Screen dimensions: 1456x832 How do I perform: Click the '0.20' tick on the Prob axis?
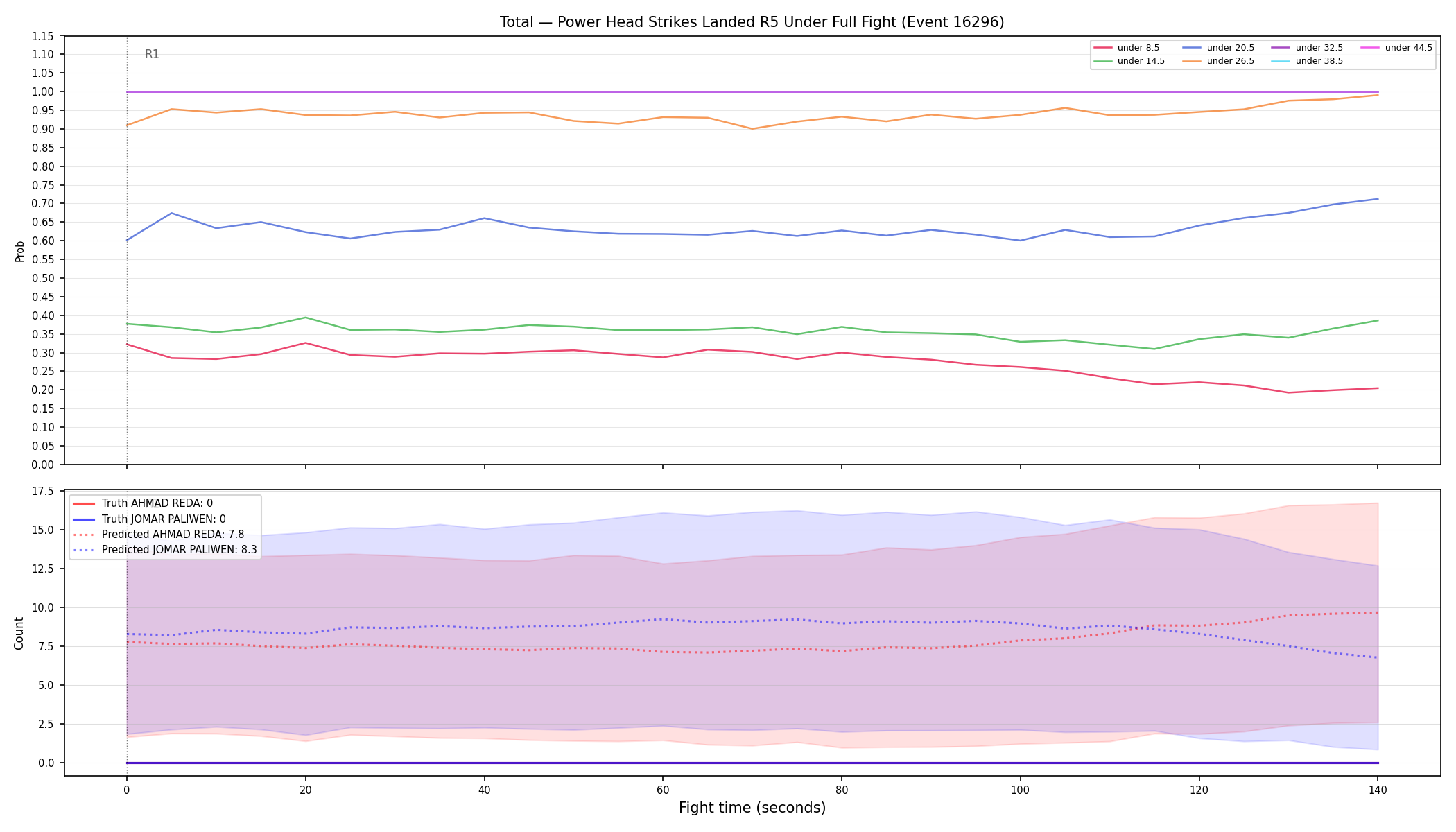coord(43,390)
